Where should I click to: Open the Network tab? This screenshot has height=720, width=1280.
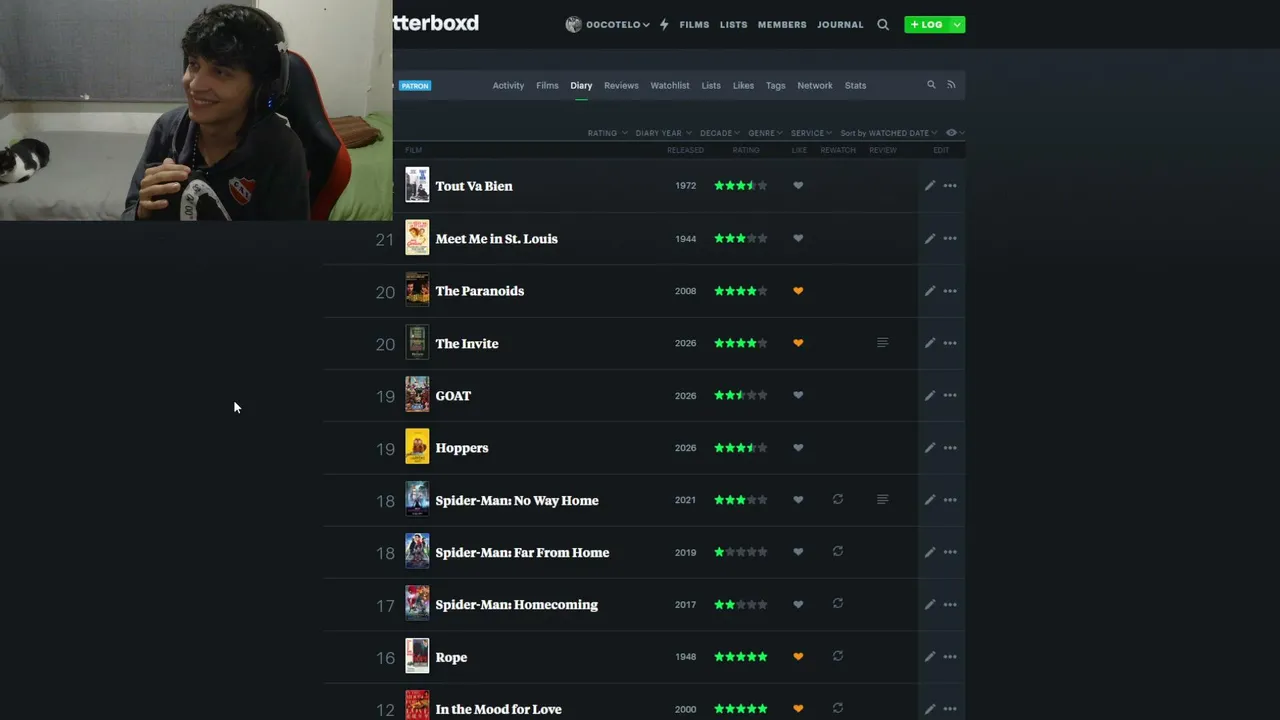pyautogui.click(x=815, y=85)
